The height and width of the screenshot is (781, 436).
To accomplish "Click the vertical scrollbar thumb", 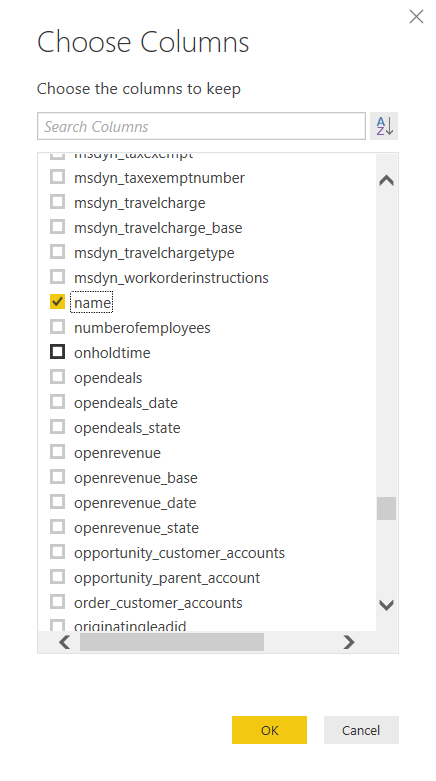I will pyautogui.click(x=386, y=509).
